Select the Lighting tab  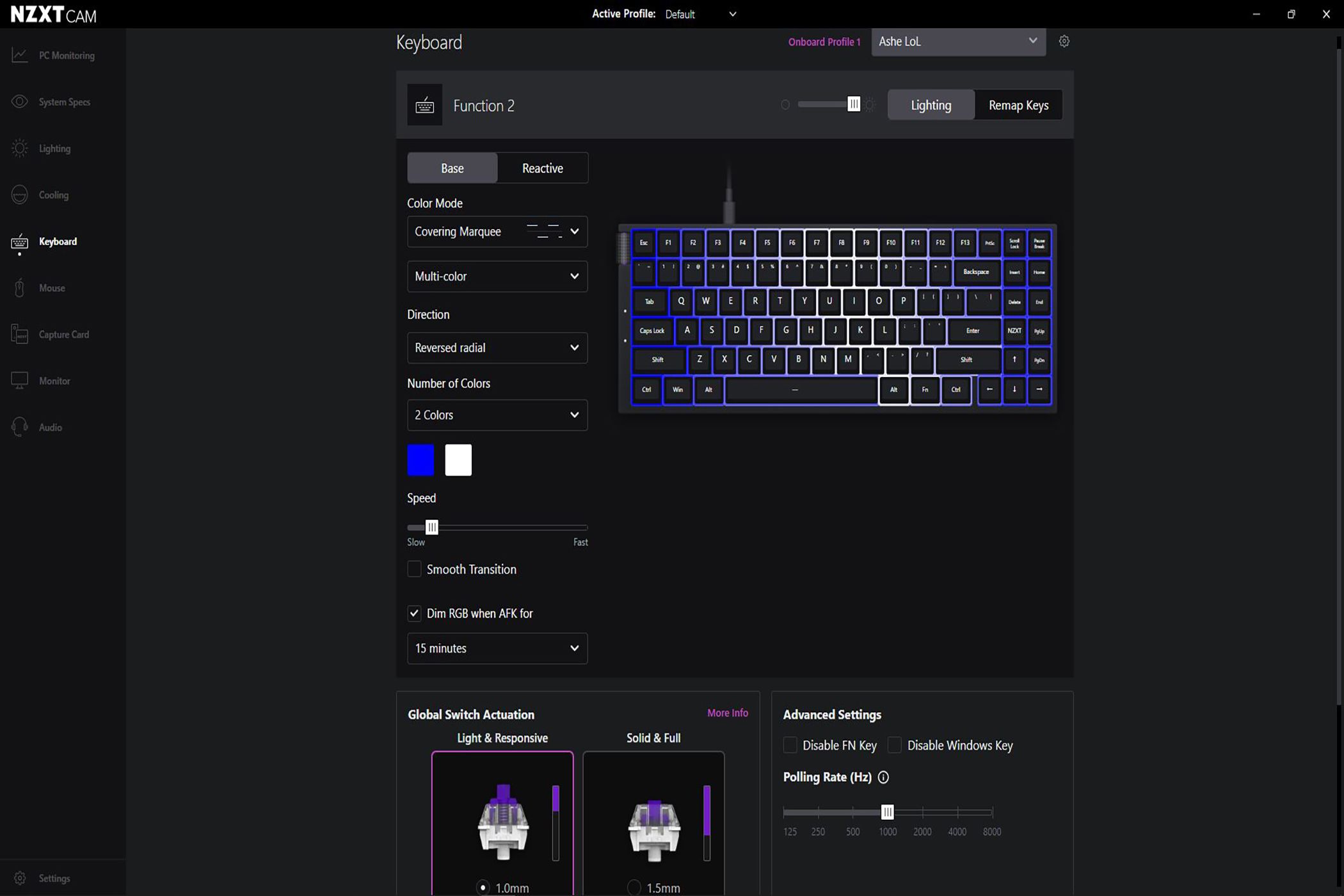931,105
